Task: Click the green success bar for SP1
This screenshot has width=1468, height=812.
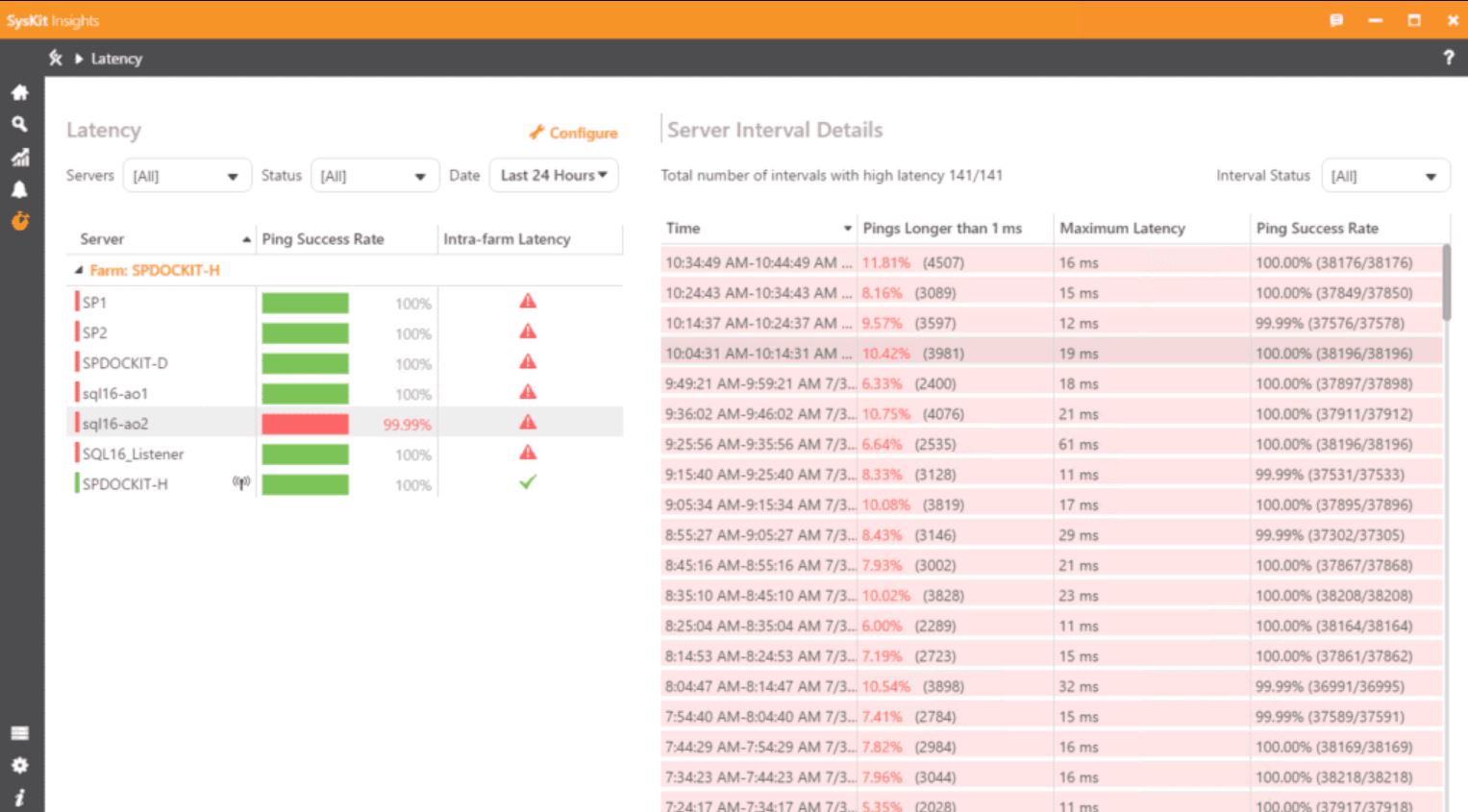Action: [x=305, y=303]
